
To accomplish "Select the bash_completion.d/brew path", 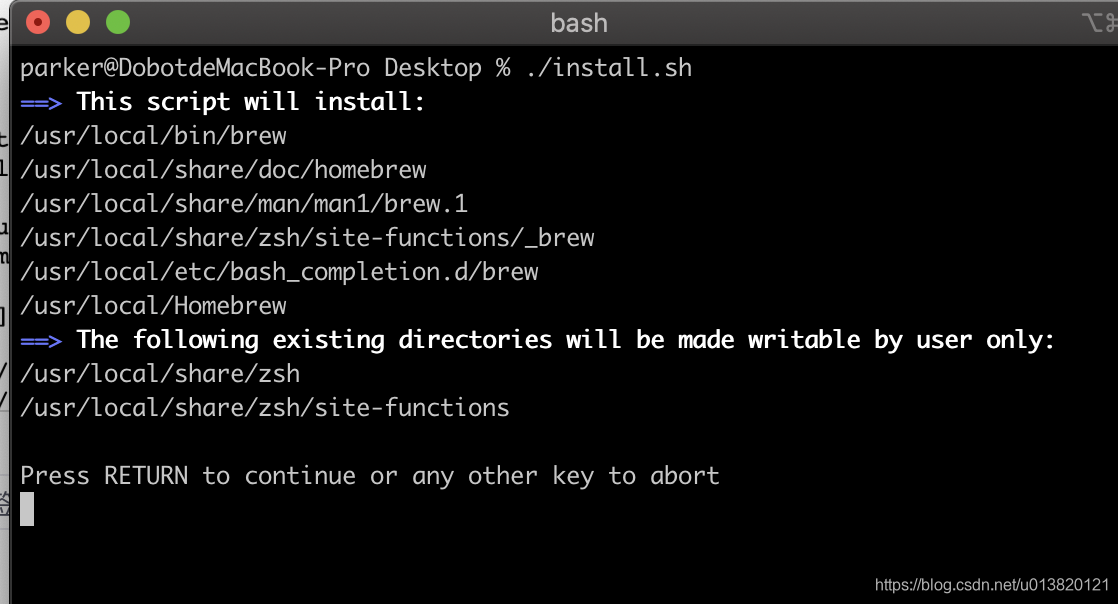I will (278, 271).
